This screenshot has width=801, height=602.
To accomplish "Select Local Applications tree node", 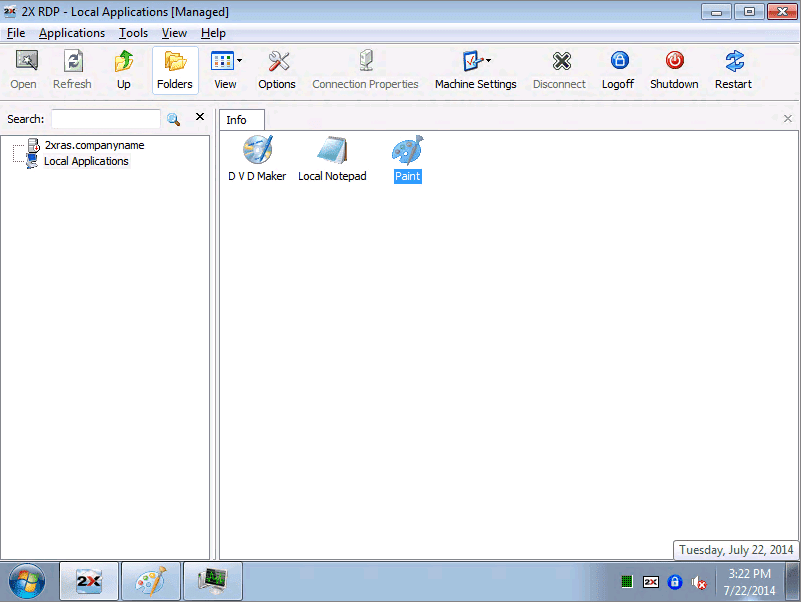I will 86,161.
